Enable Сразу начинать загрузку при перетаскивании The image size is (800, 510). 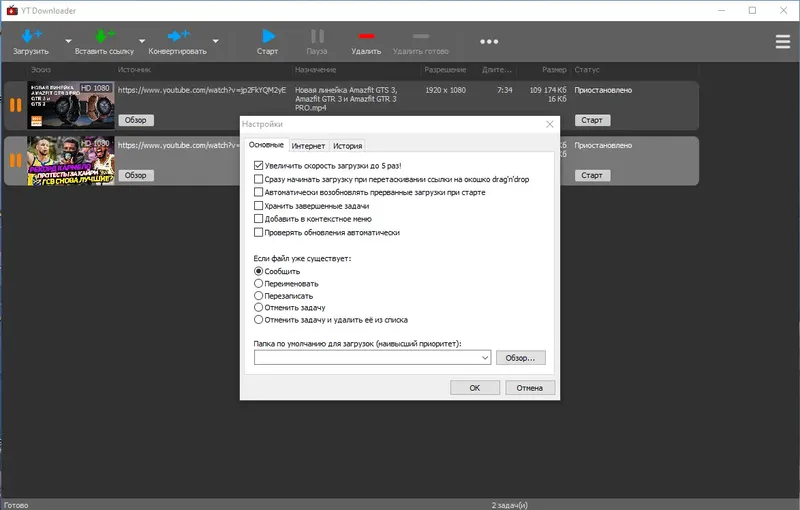pos(258,179)
